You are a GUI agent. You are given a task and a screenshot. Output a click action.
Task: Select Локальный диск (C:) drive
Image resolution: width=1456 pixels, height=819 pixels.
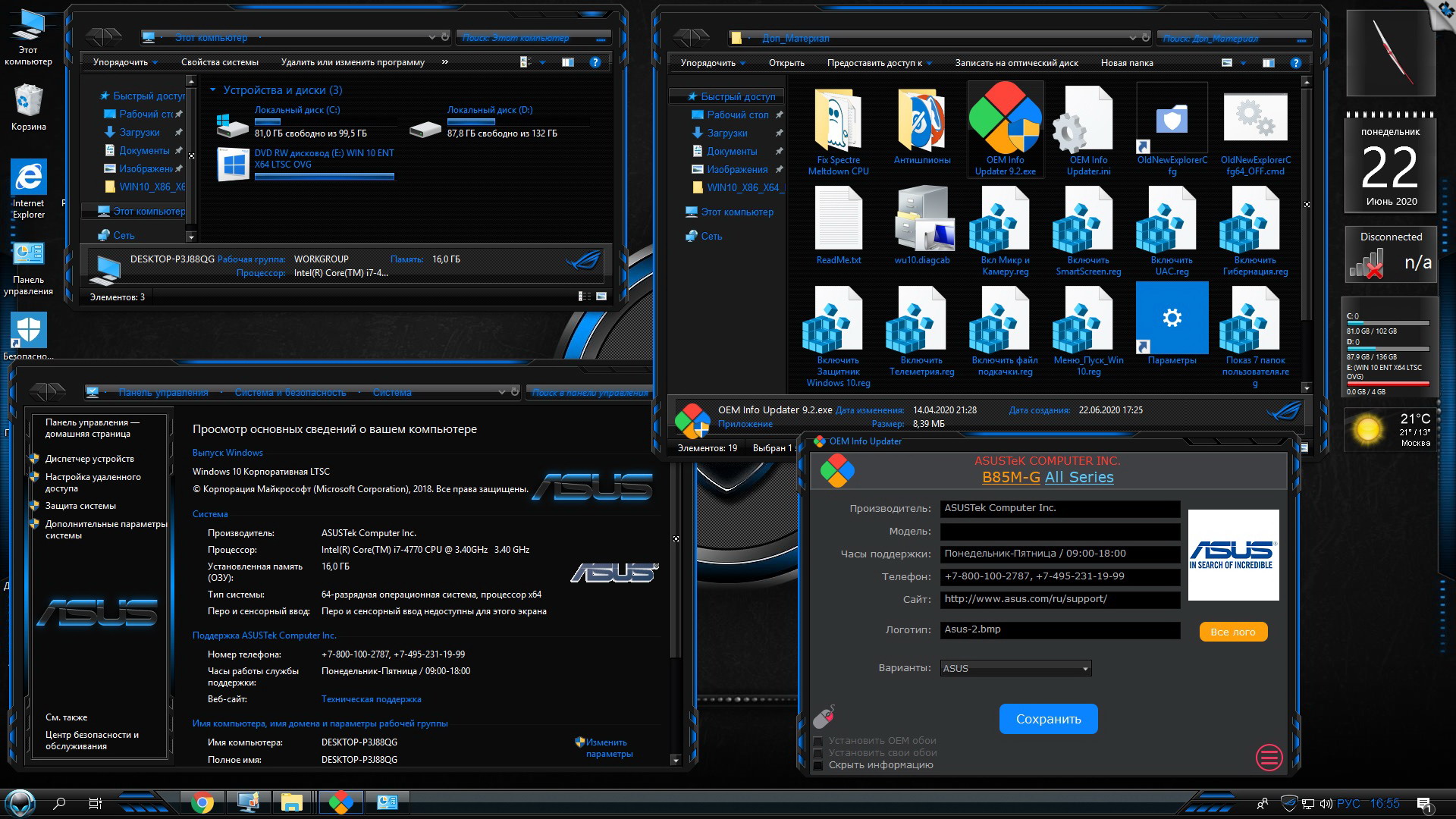[307, 124]
